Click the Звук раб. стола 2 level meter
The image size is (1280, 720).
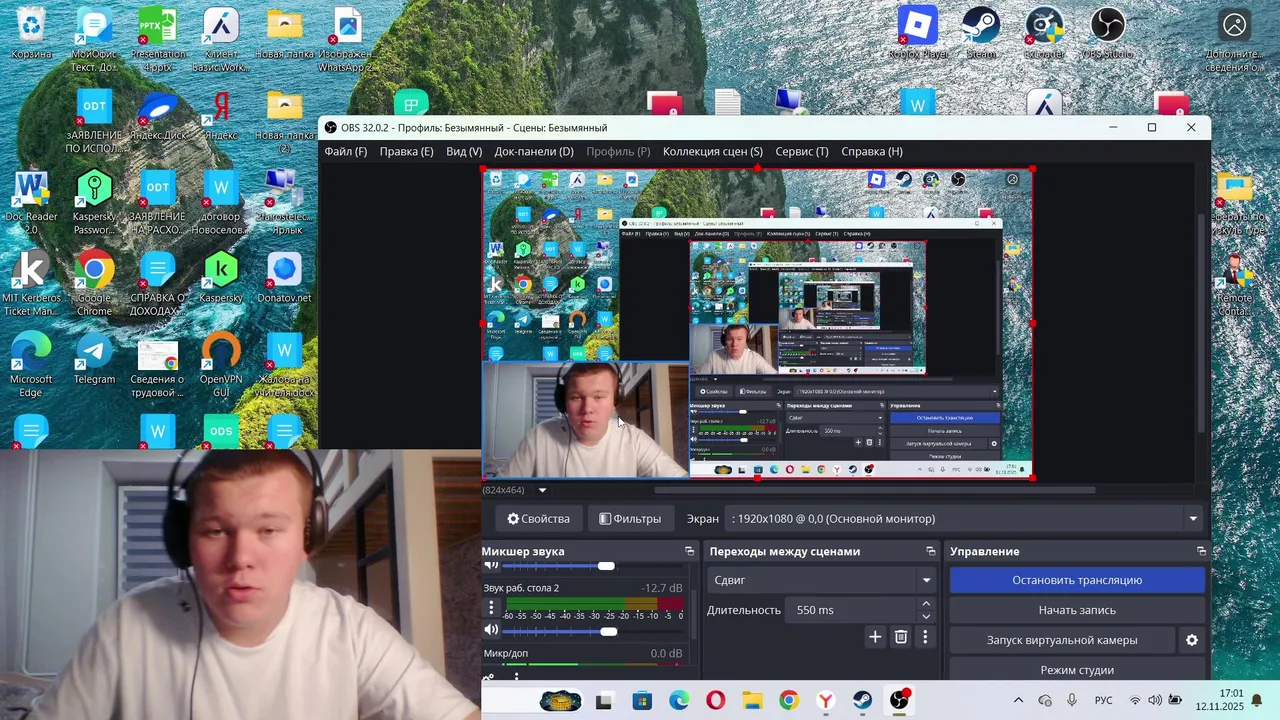(594, 603)
